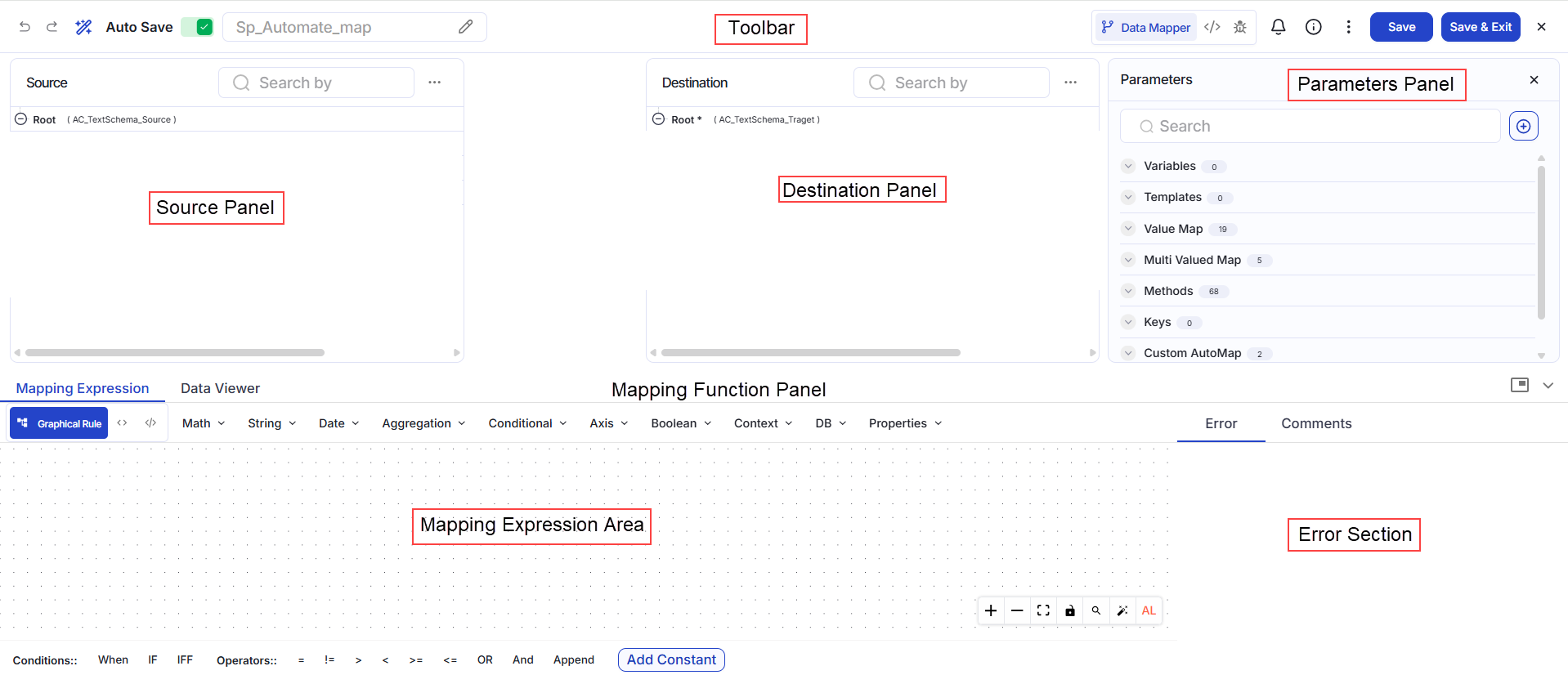Click the undo arrow icon
This screenshot has width=1568, height=675.
coord(25,27)
